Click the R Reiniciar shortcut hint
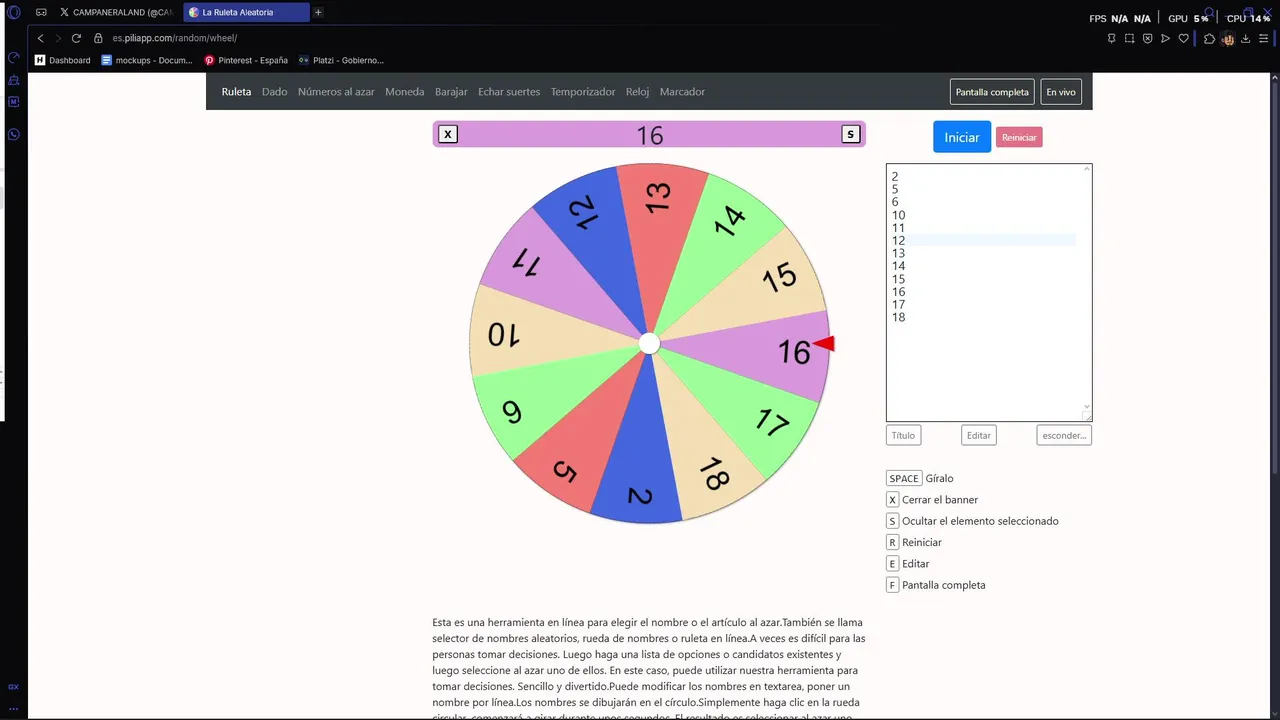1280x720 pixels. [x=914, y=542]
